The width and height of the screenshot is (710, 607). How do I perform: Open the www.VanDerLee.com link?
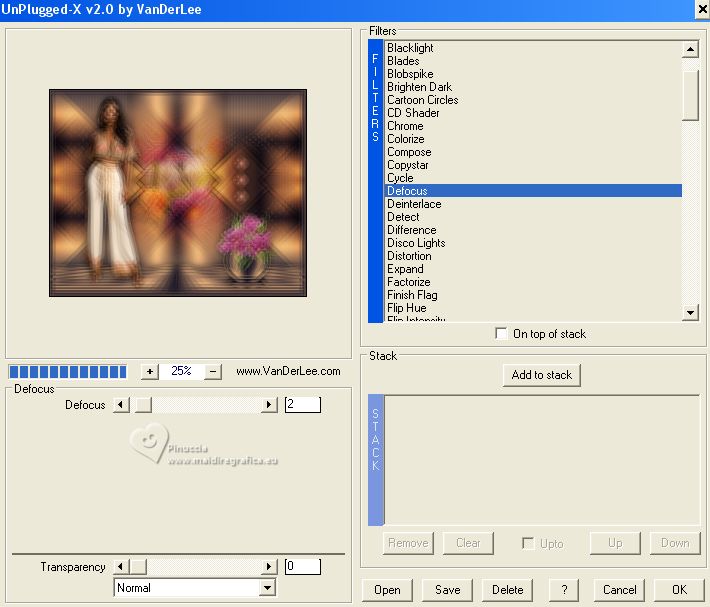click(x=288, y=371)
